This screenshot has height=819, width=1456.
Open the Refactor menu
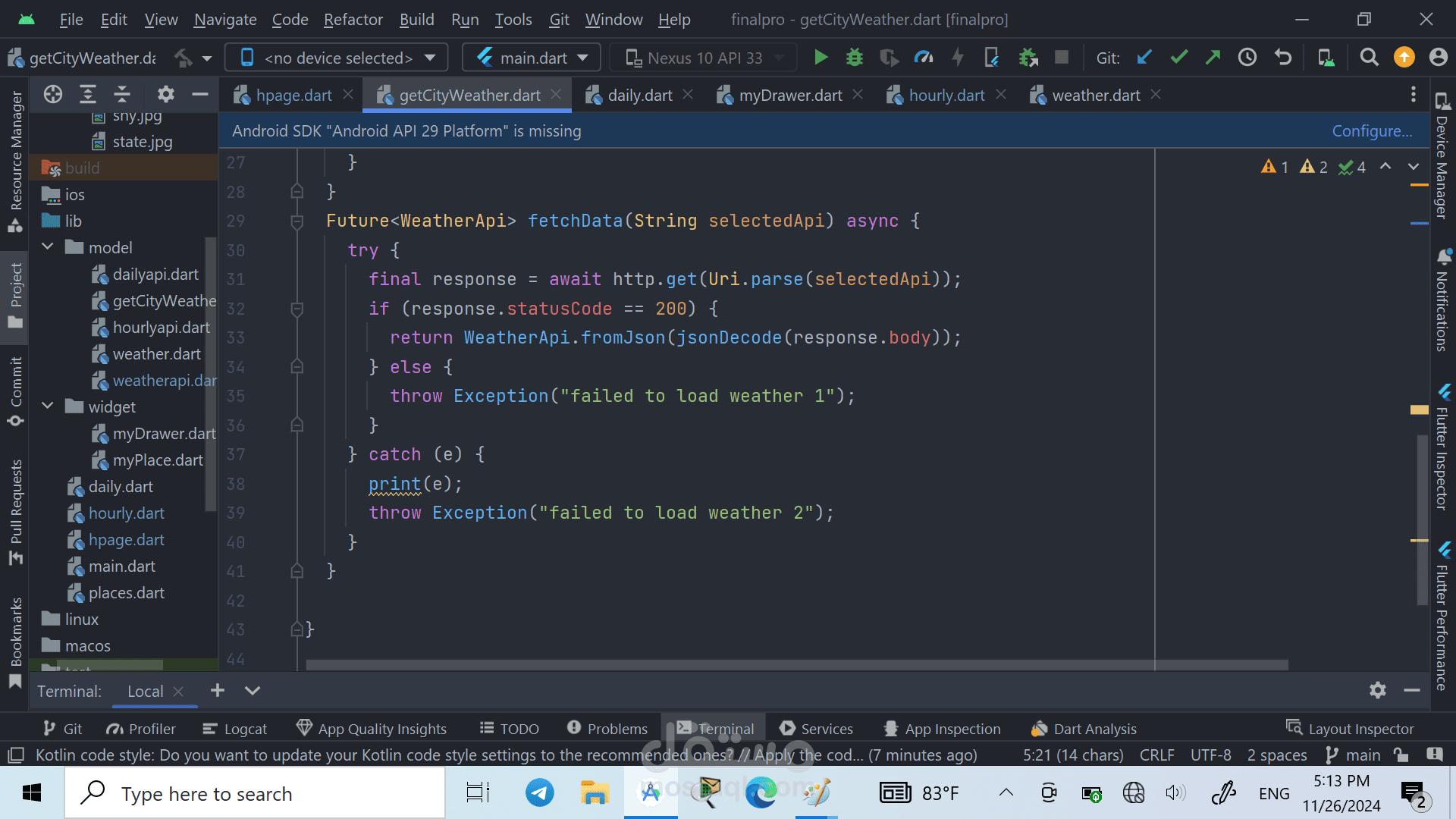tap(353, 20)
